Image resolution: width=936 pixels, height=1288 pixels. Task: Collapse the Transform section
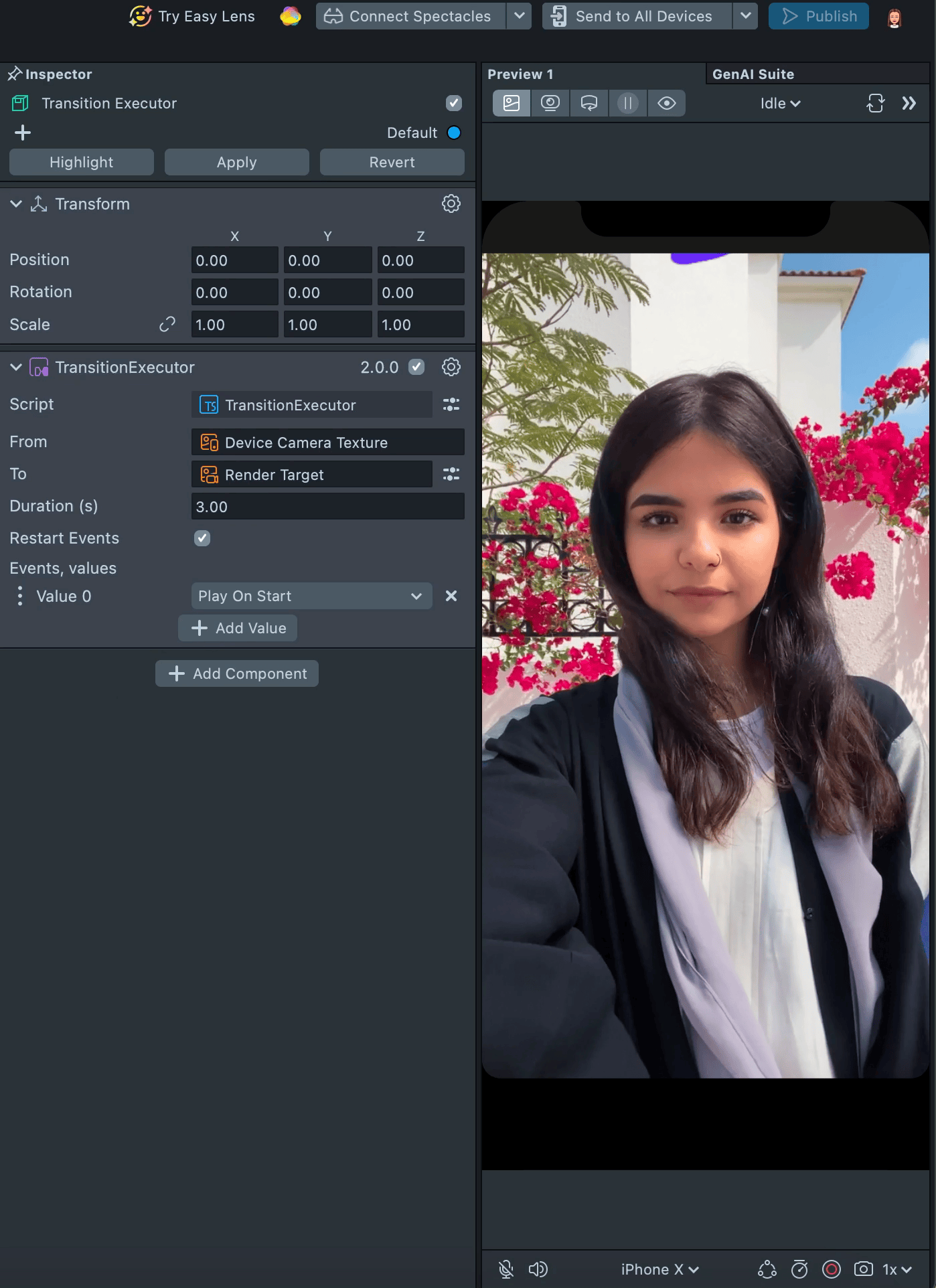pyautogui.click(x=16, y=204)
